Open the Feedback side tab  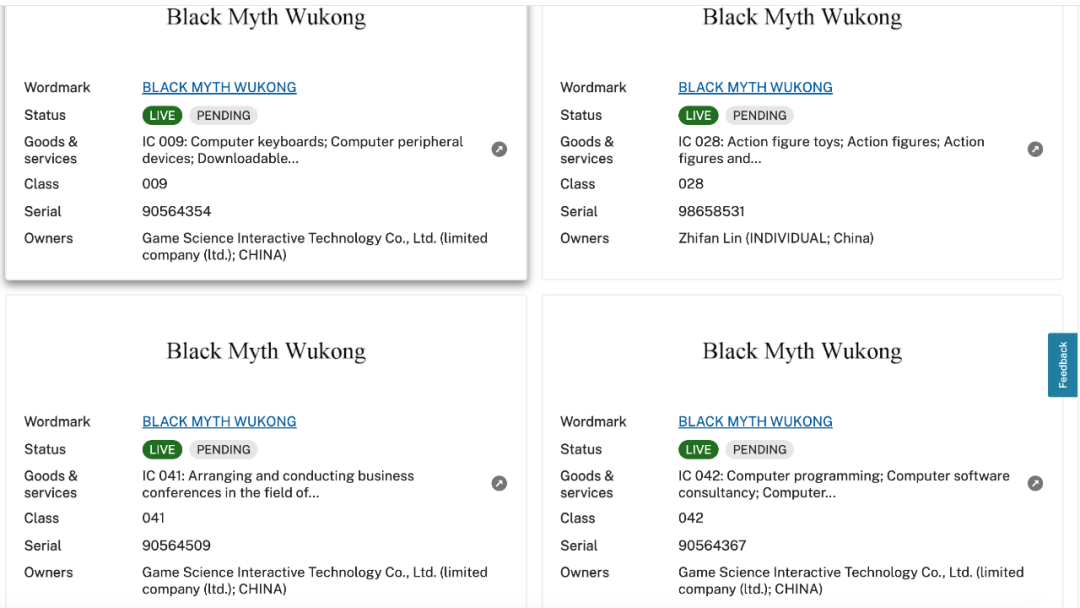pos(1062,365)
